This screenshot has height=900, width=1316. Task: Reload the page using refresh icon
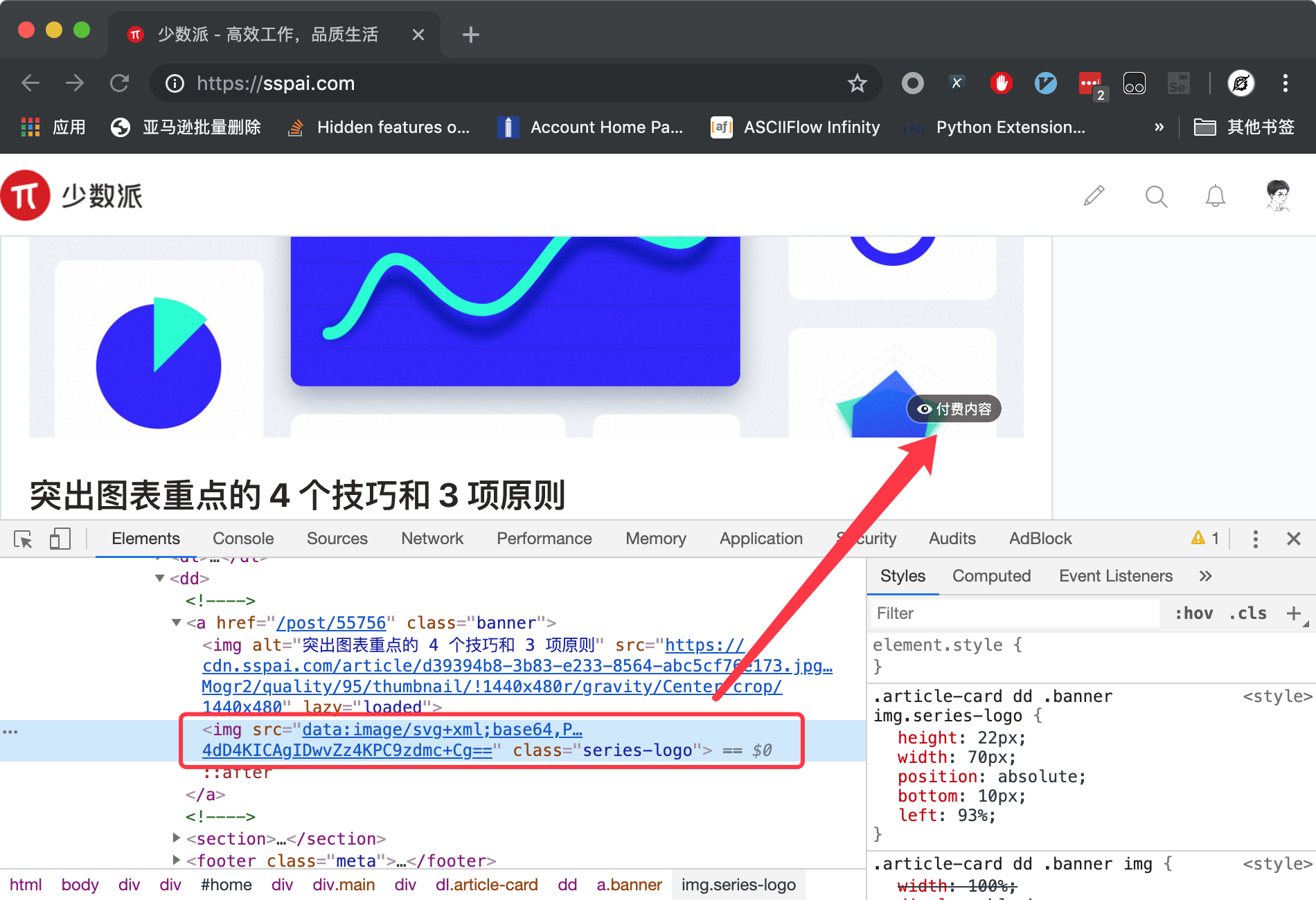[x=120, y=84]
